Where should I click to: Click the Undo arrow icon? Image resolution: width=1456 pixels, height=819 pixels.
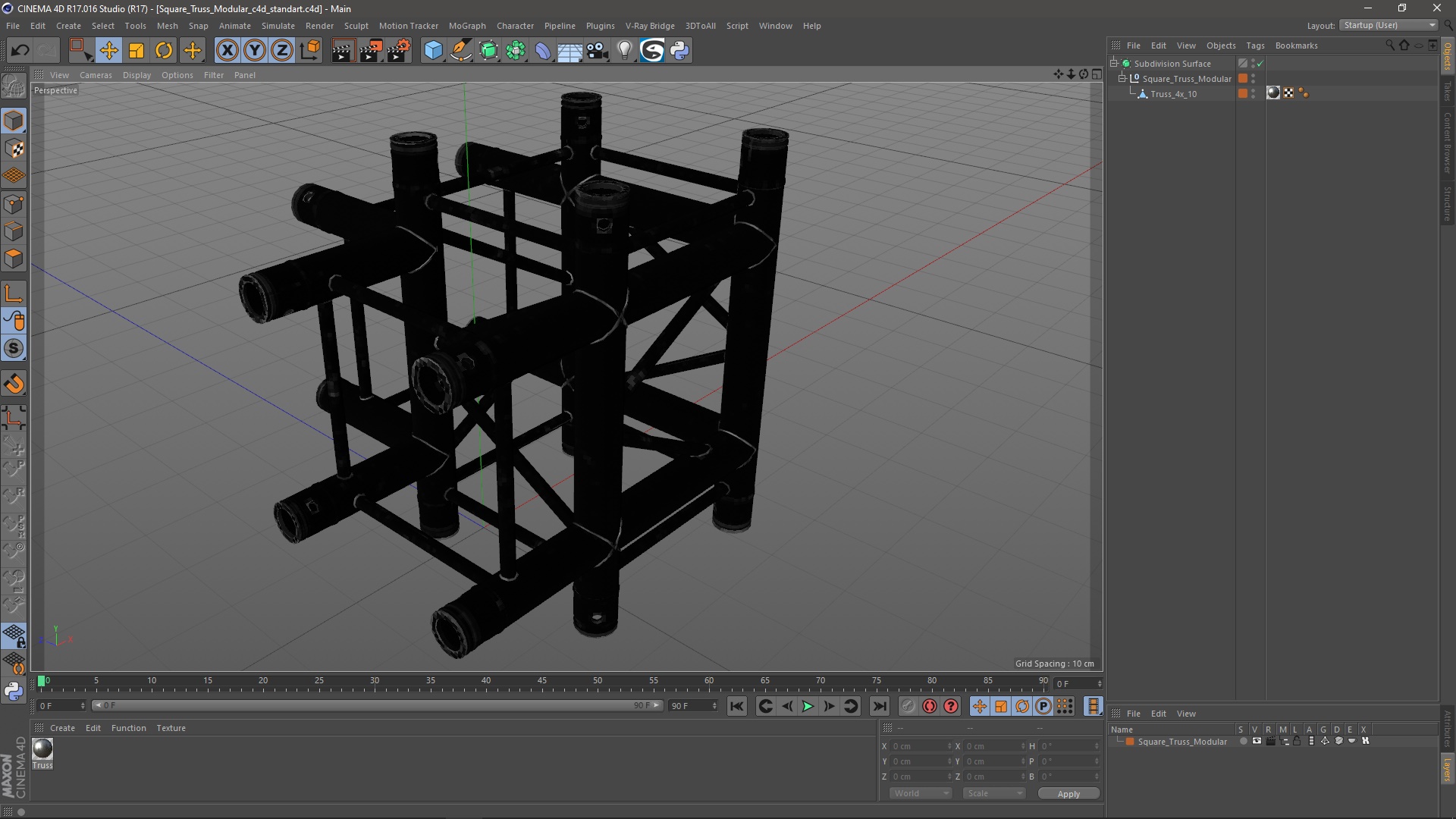pyautogui.click(x=20, y=51)
